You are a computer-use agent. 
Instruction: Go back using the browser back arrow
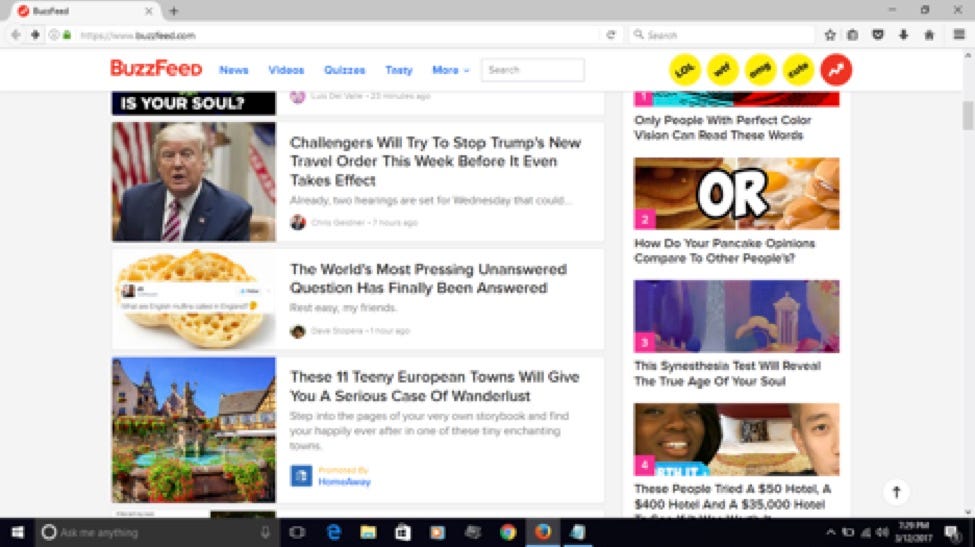coord(16,35)
